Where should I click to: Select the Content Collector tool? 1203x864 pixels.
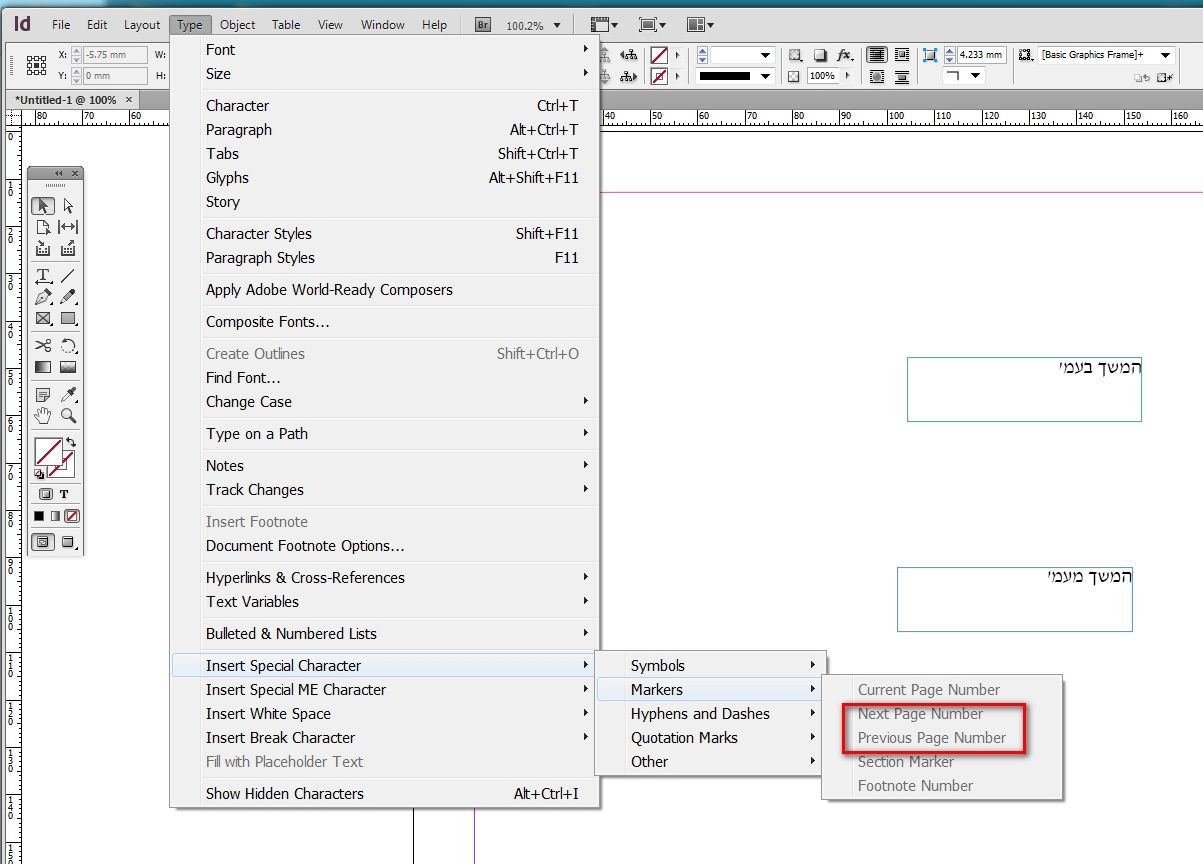click(43, 248)
